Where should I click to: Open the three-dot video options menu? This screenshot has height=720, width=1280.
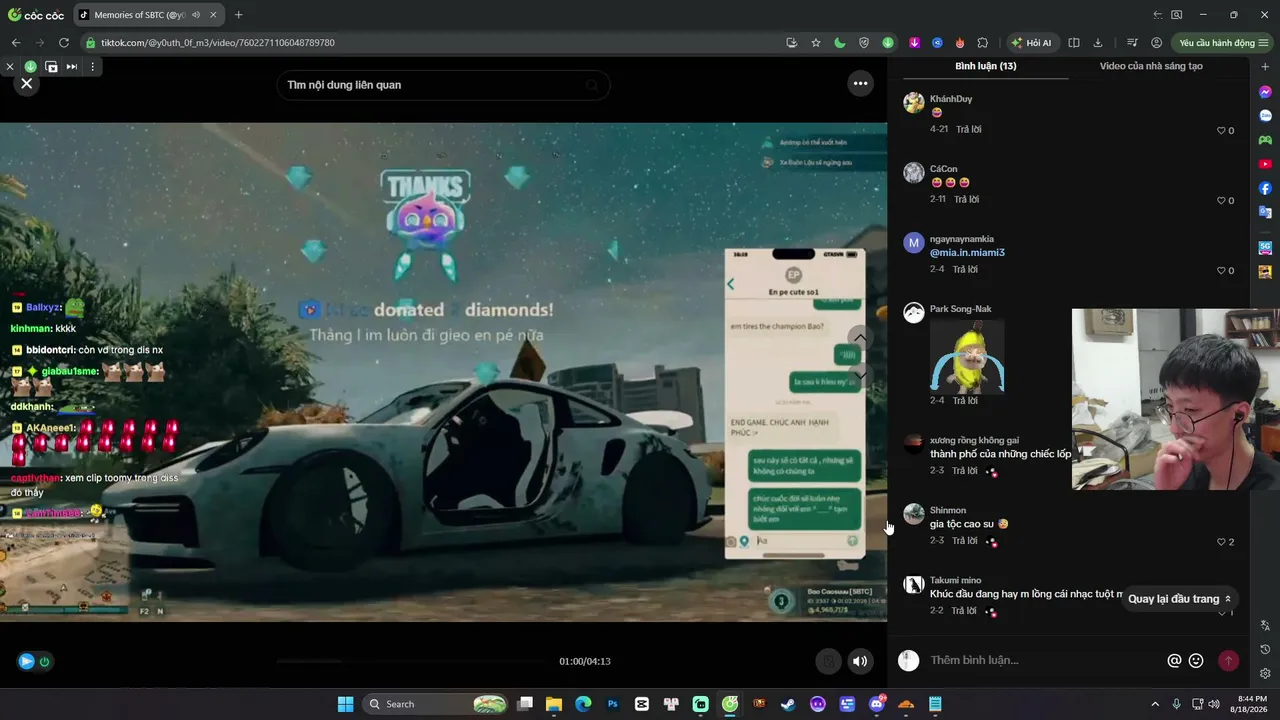[x=860, y=84]
